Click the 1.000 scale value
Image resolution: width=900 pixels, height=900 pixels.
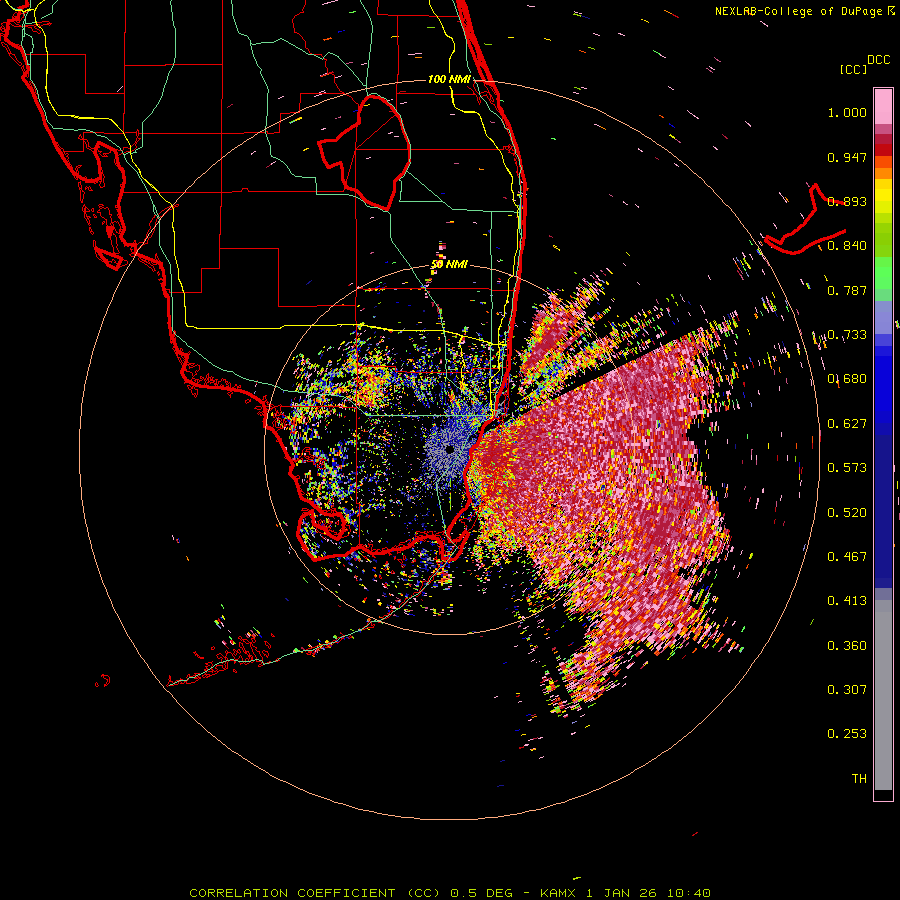[847, 112]
